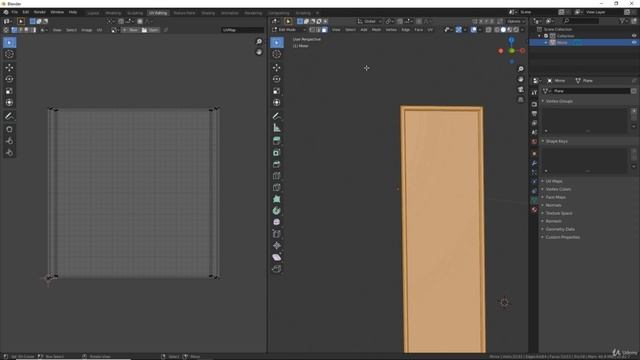Activate the Rotate tool in UV editor
The width and height of the screenshot is (640, 360).
(x=9, y=79)
